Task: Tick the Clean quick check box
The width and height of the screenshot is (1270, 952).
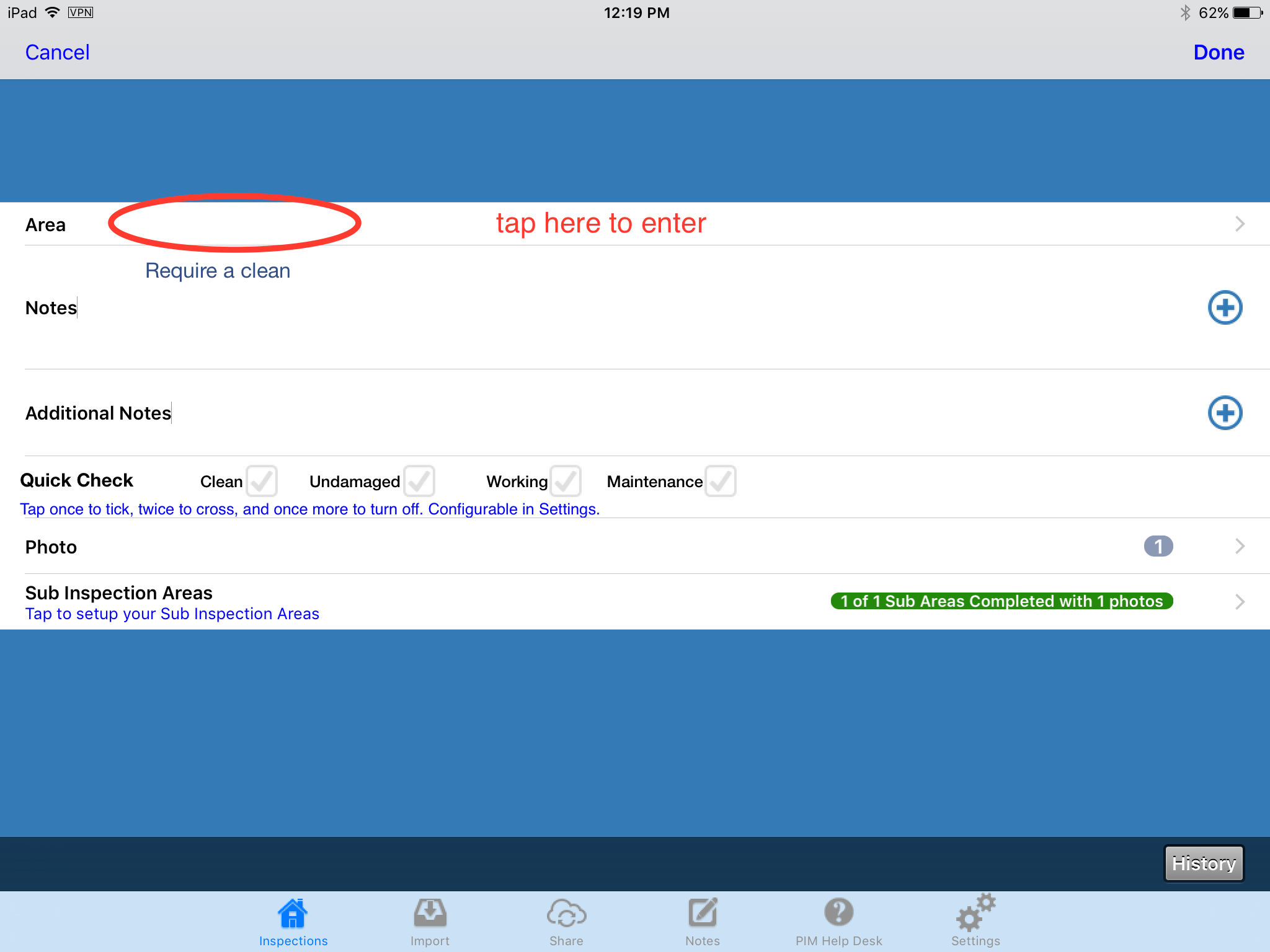Action: (x=261, y=481)
